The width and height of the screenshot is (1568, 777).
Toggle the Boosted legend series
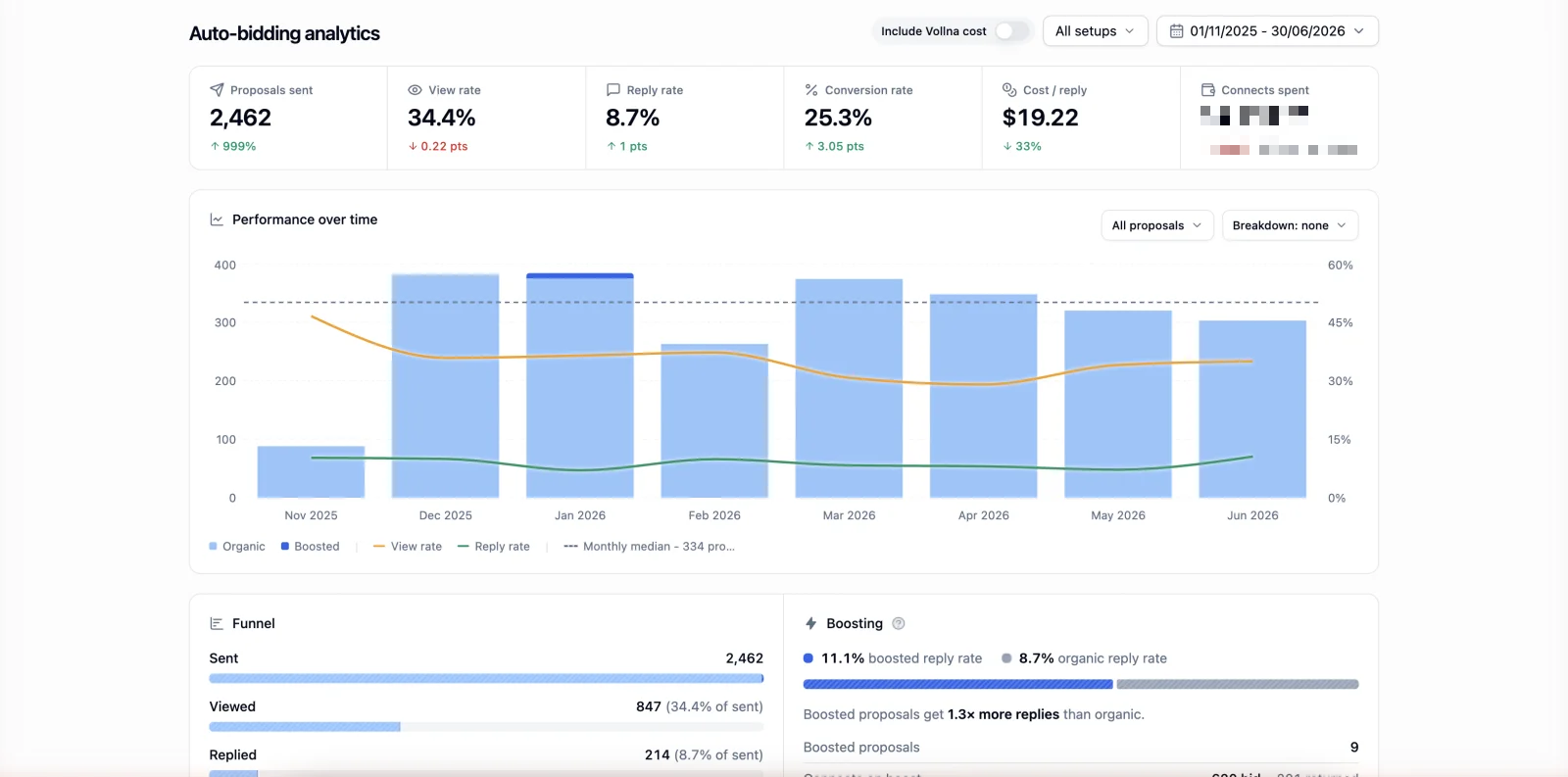pyautogui.click(x=310, y=547)
